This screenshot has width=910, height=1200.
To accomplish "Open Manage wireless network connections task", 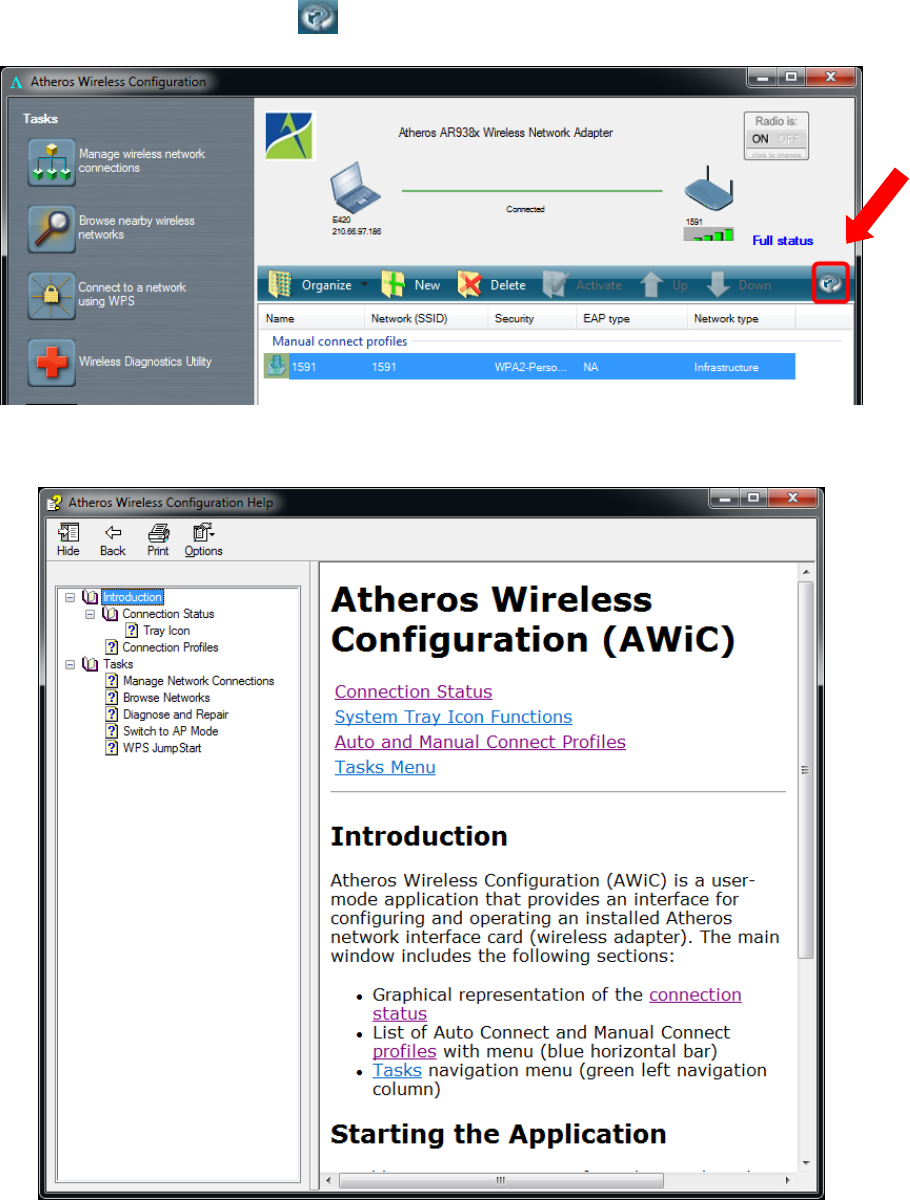I will (x=115, y=162).
